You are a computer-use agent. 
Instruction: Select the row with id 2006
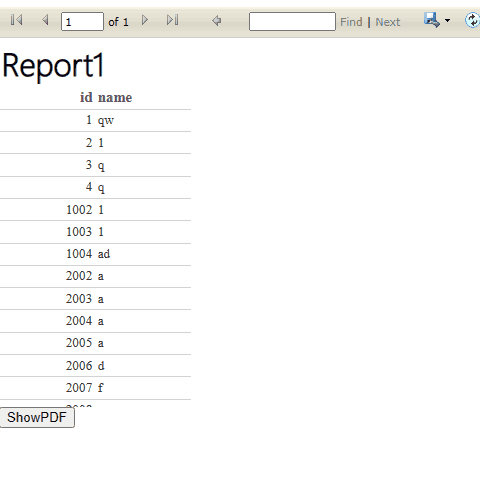(x=95, y=366)
